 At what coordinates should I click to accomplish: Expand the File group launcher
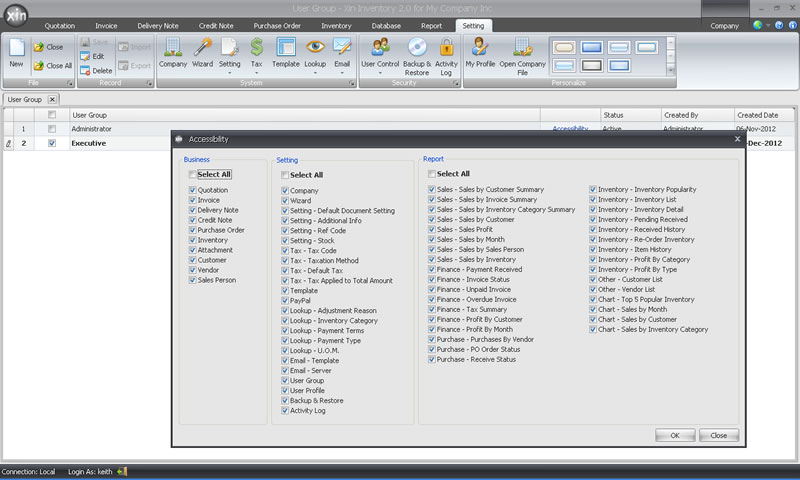(x=69, y=83)
